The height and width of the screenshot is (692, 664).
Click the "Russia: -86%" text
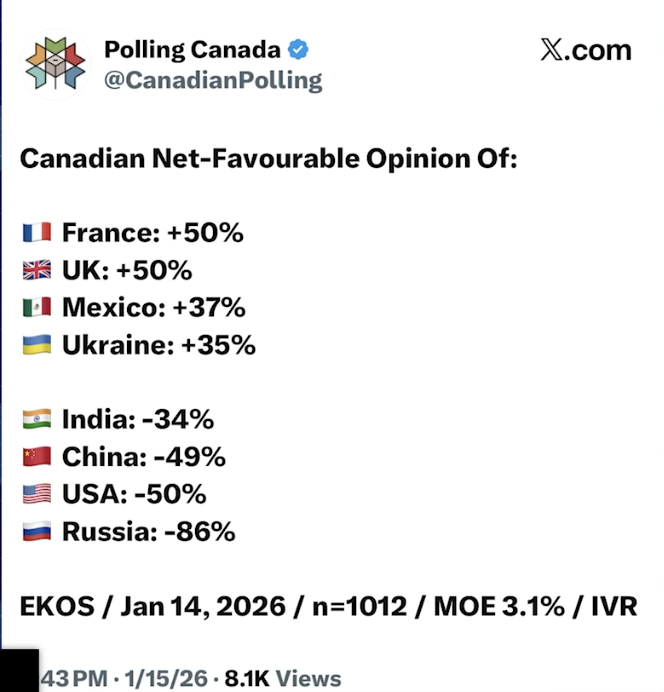148,533
